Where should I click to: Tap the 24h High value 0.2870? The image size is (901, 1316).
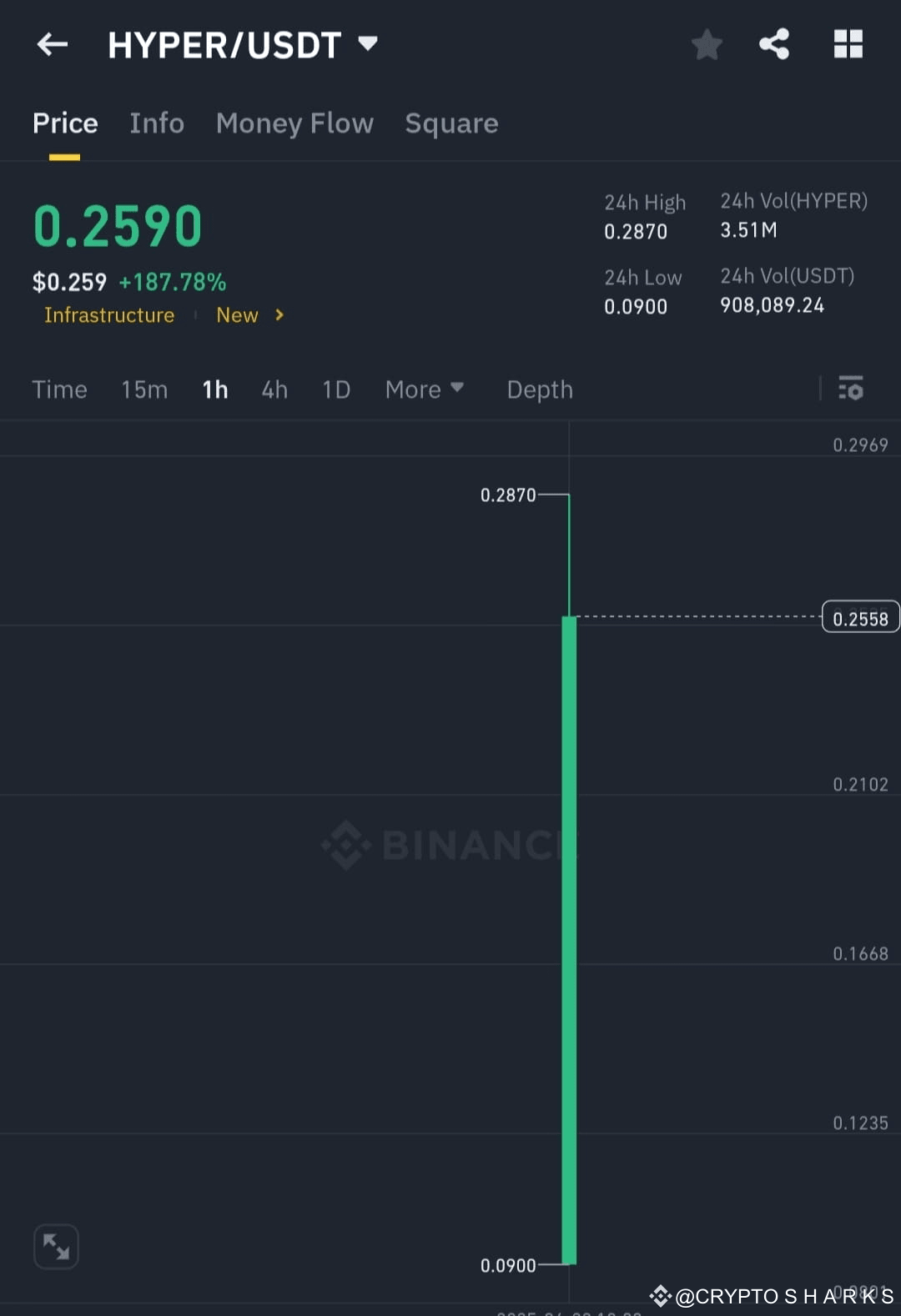click(636, 232)
